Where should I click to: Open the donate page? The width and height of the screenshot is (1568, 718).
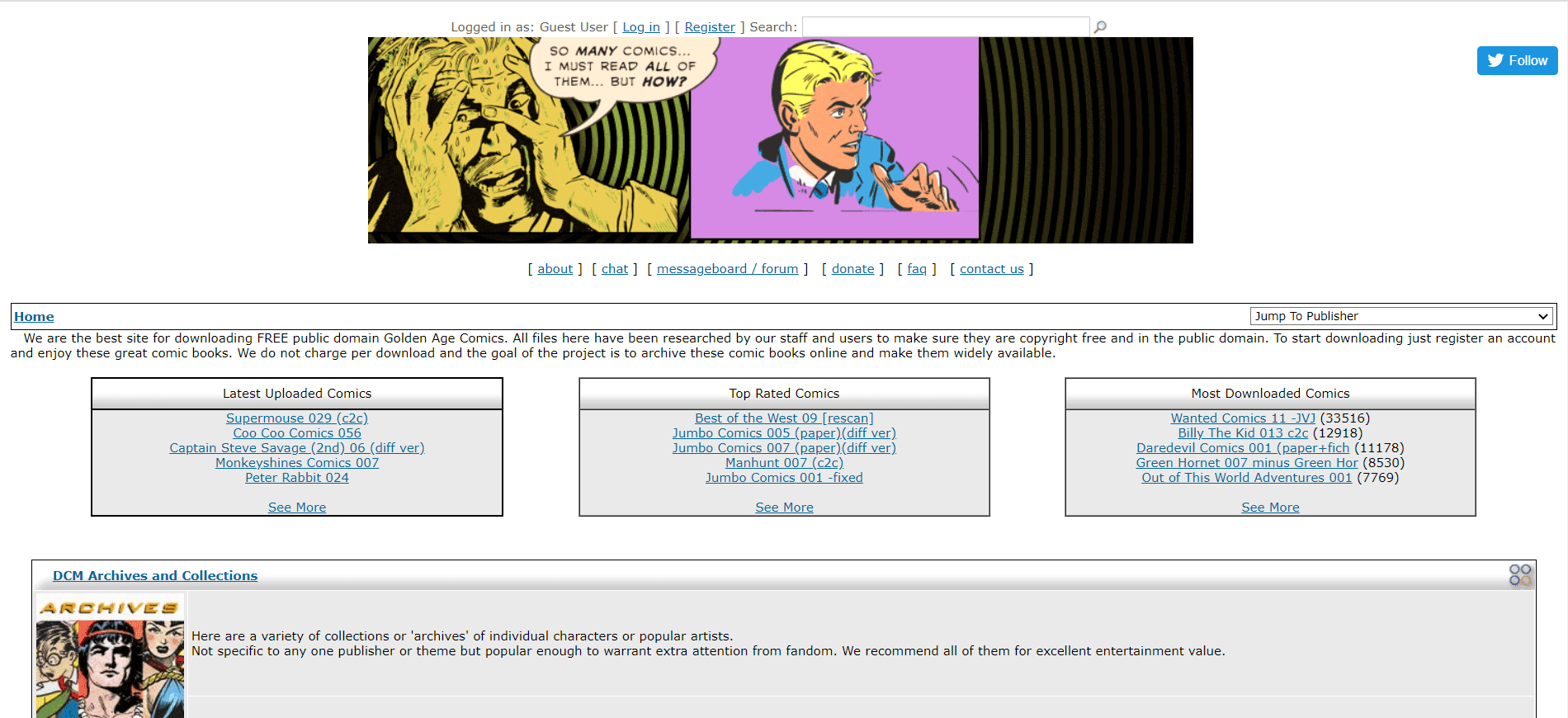click(x=852, y=269)
